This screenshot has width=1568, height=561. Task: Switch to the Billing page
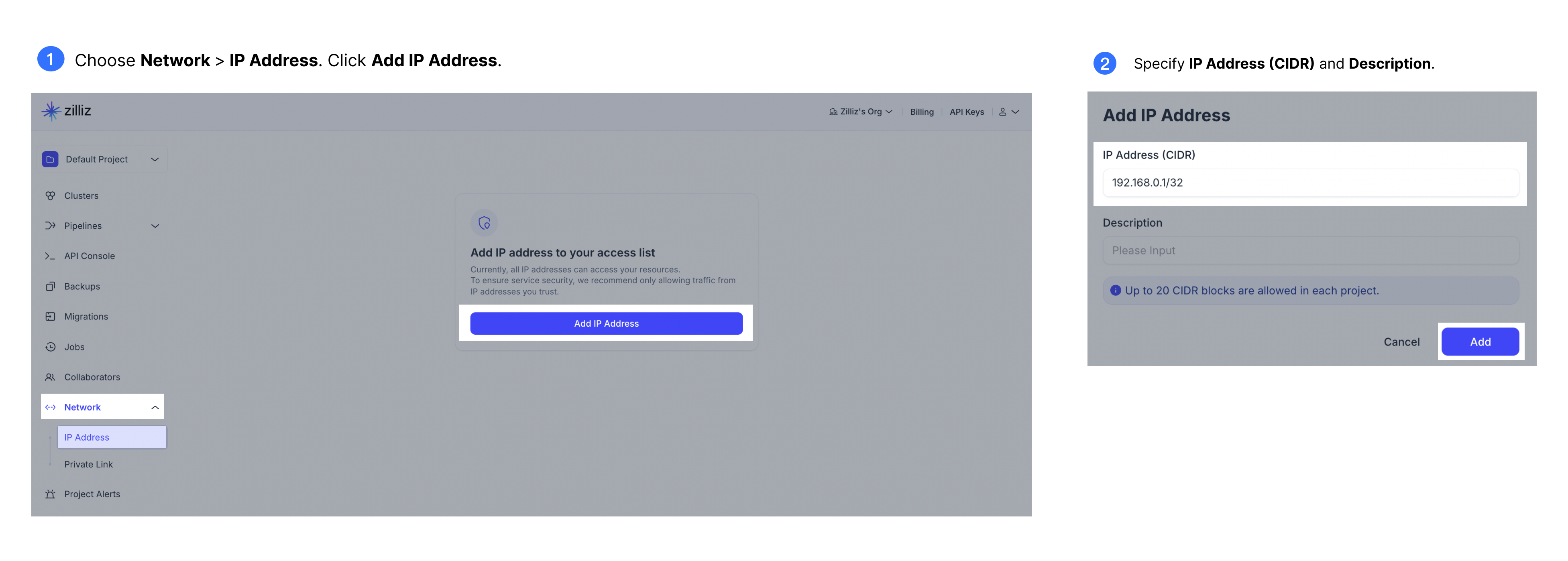click(922, 111)
